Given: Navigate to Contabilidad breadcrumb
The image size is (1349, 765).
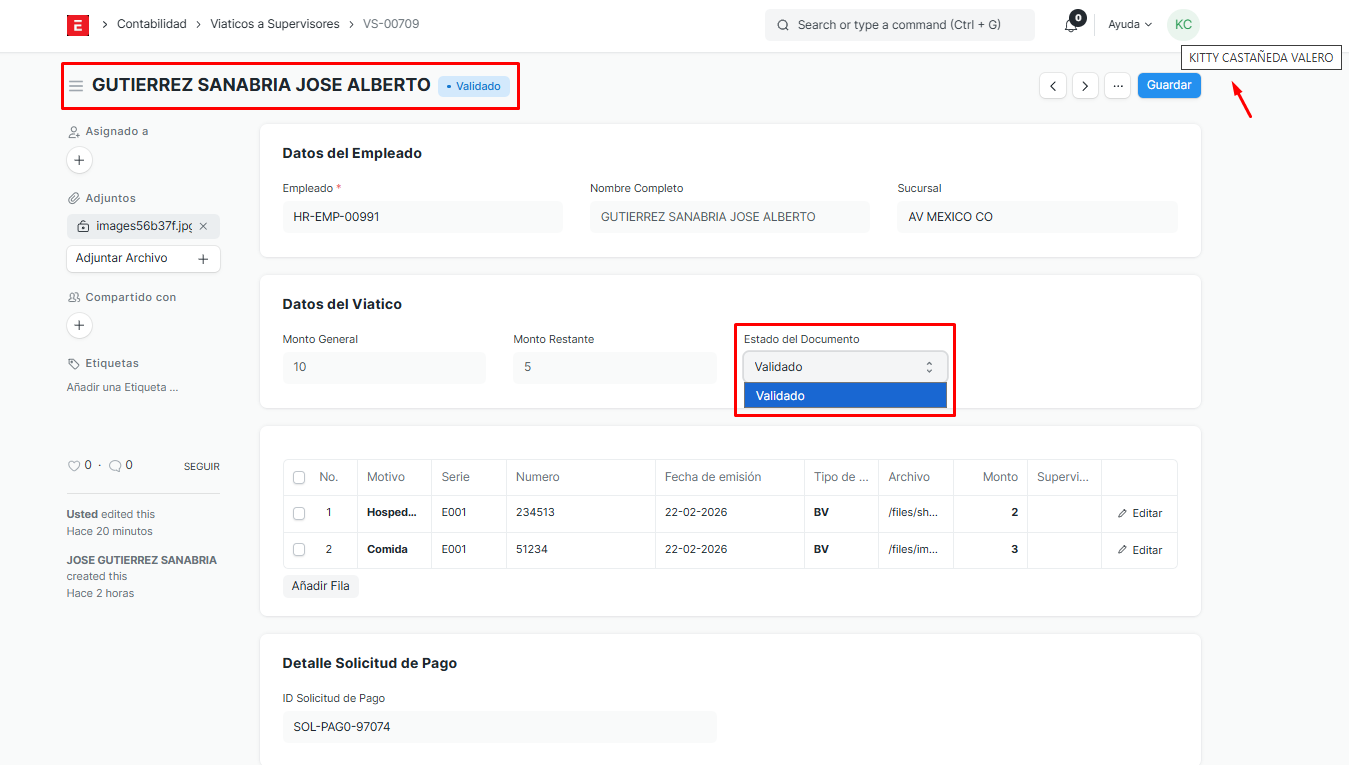Looking at the screenshot, I should pyautogui.click(x=151, y=24).
